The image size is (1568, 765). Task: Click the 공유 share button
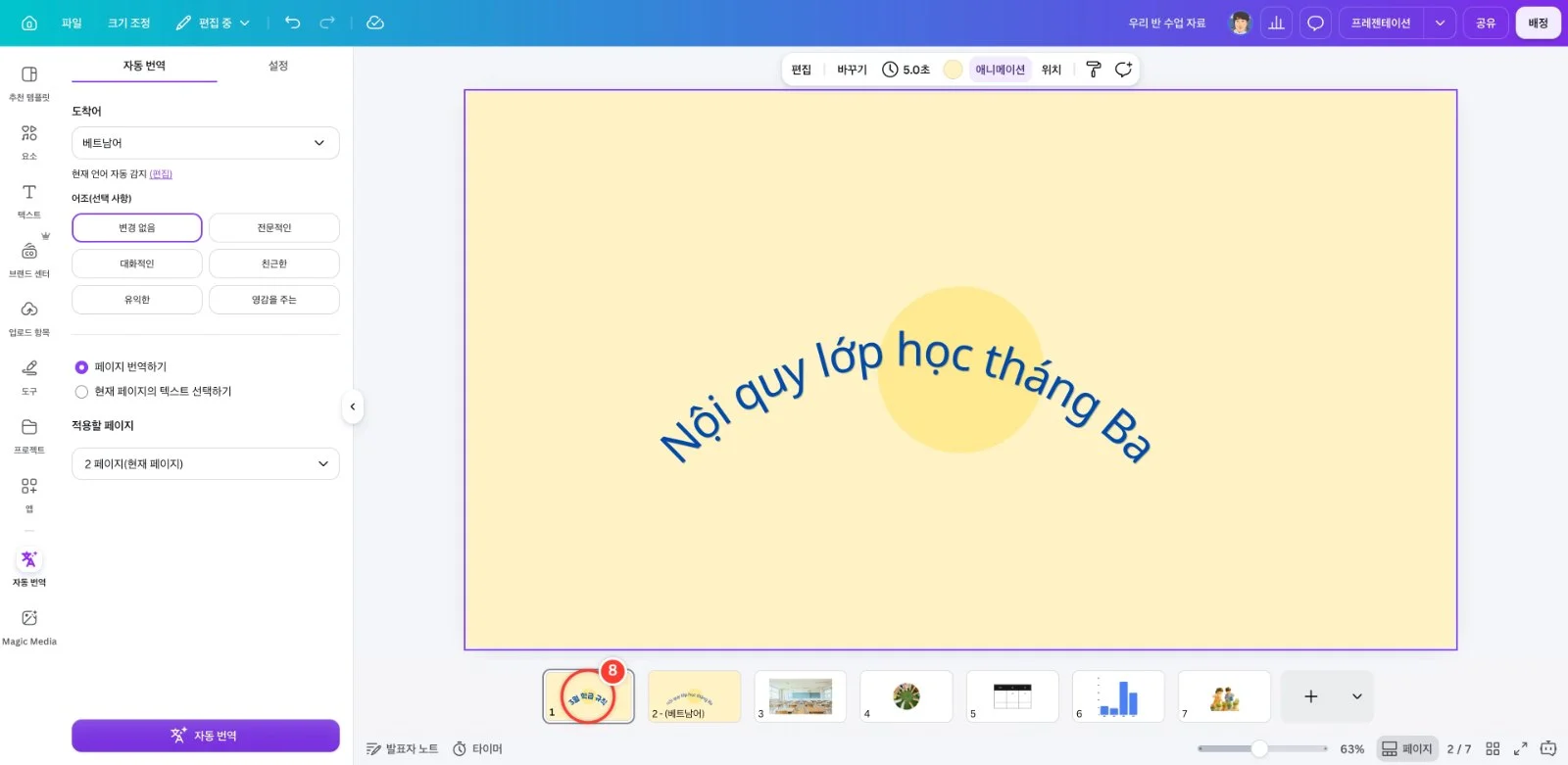(x=1486, y=23)
